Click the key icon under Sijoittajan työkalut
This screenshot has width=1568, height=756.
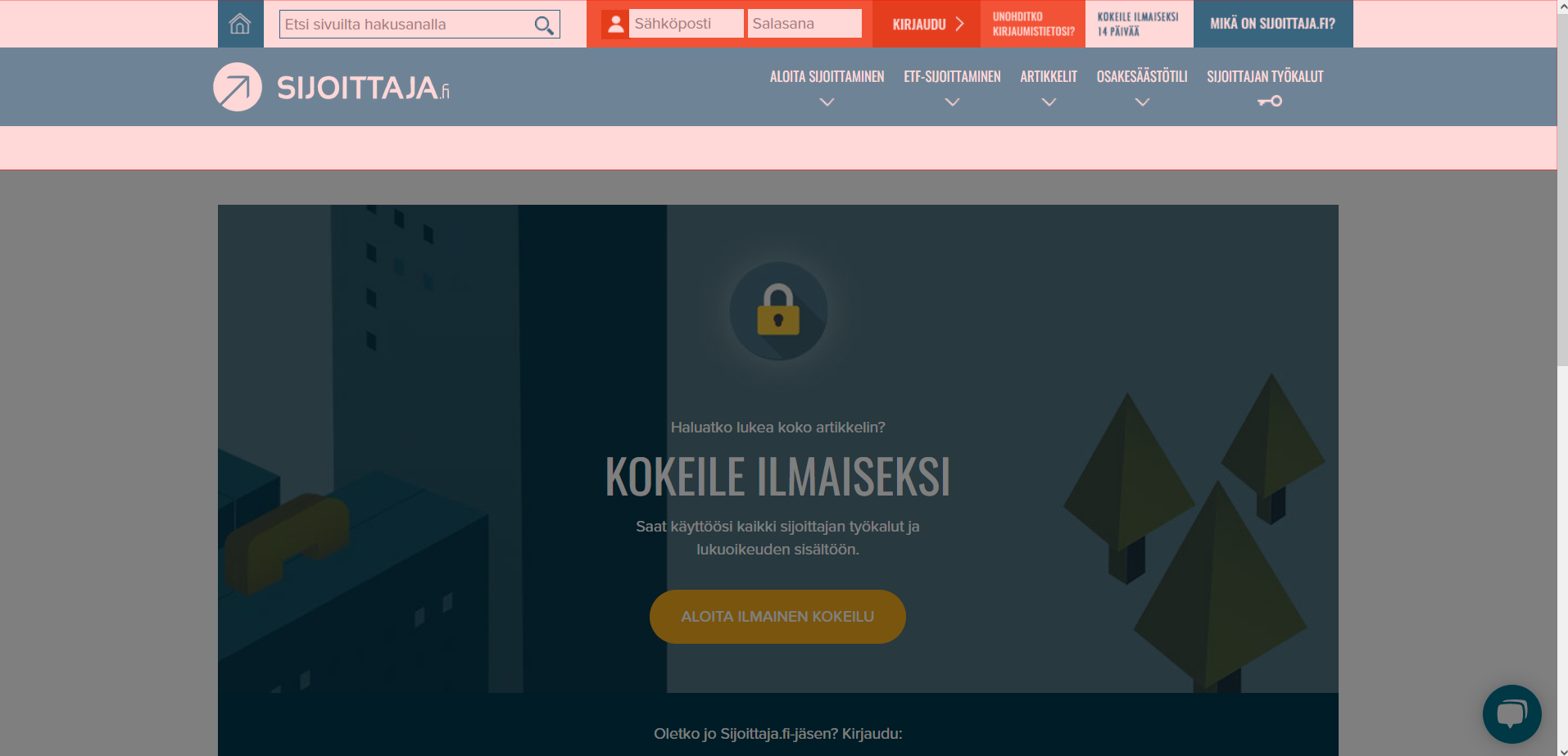(1270, 102)
